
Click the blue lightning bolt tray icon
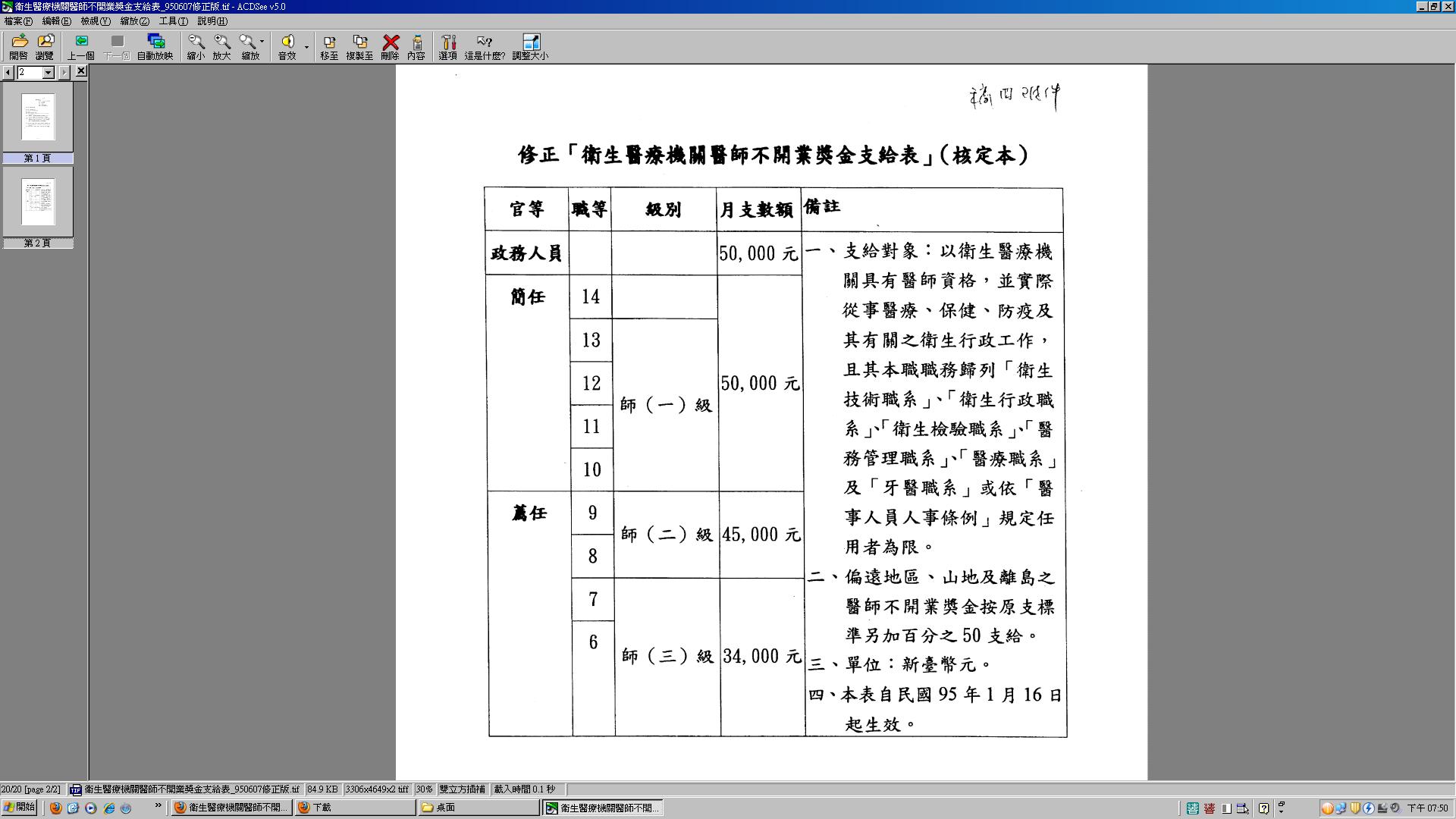[1369, 808]
